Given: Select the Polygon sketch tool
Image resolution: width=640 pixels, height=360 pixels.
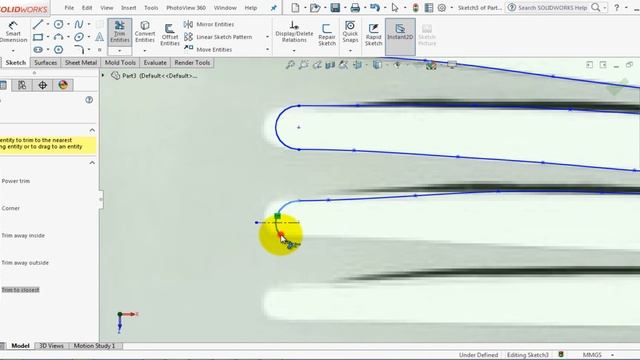Looking at the screenshot, I should point(58,50).
